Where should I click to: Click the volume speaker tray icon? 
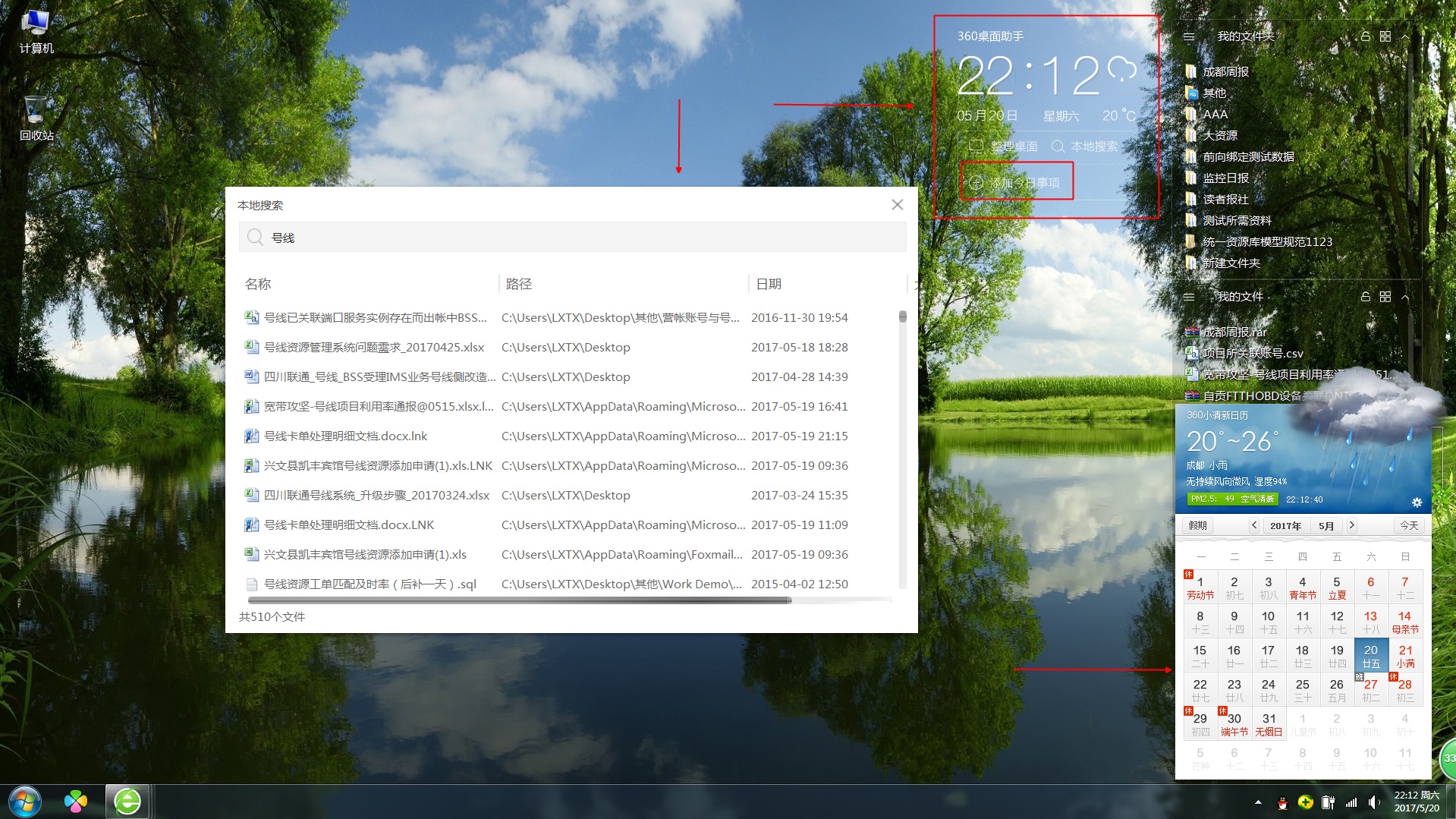tap(1373, 802)
